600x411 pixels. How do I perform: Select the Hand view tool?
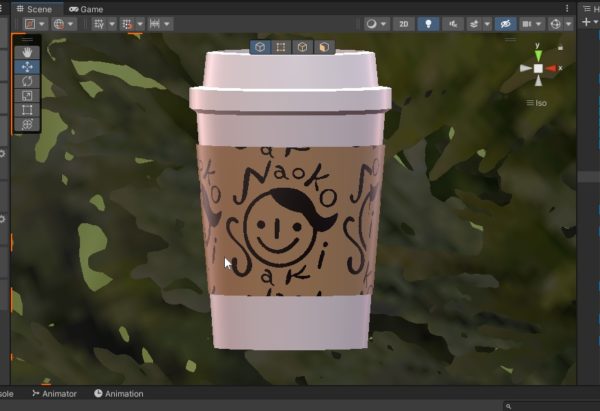[x=27, y=52]
